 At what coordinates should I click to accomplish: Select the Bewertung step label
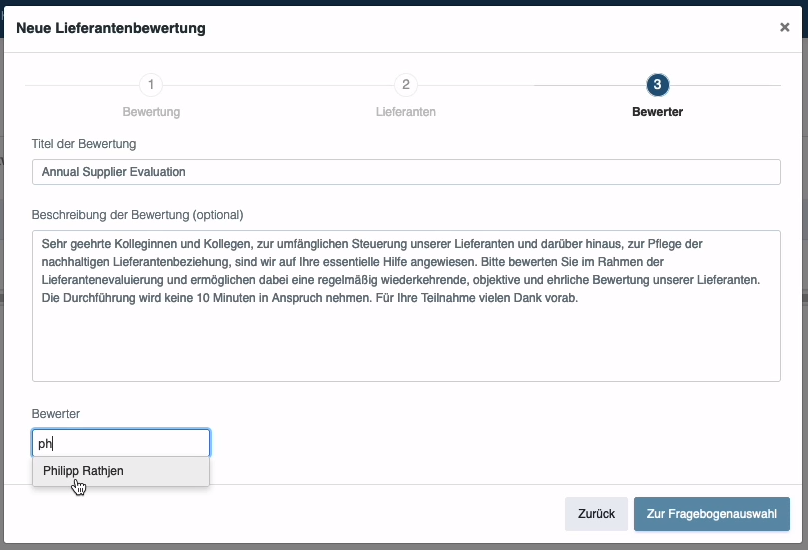tap(151, 112)
